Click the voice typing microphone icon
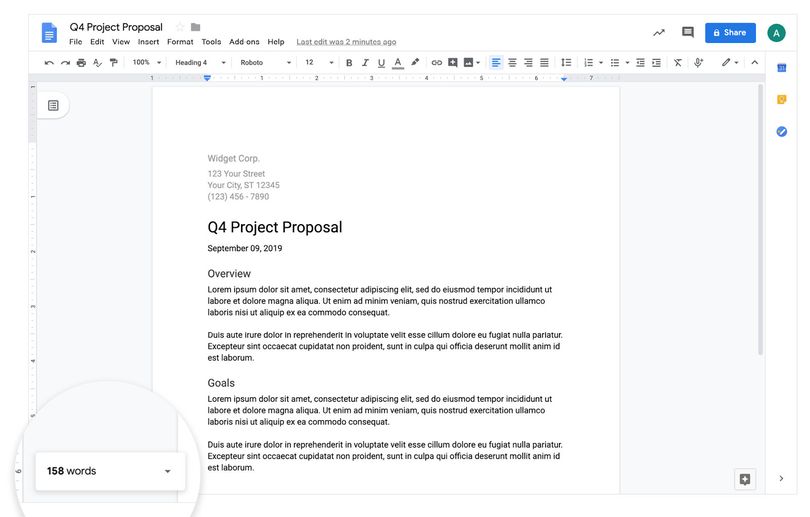This screenshot has height=517, width=810. pos(698,62)
